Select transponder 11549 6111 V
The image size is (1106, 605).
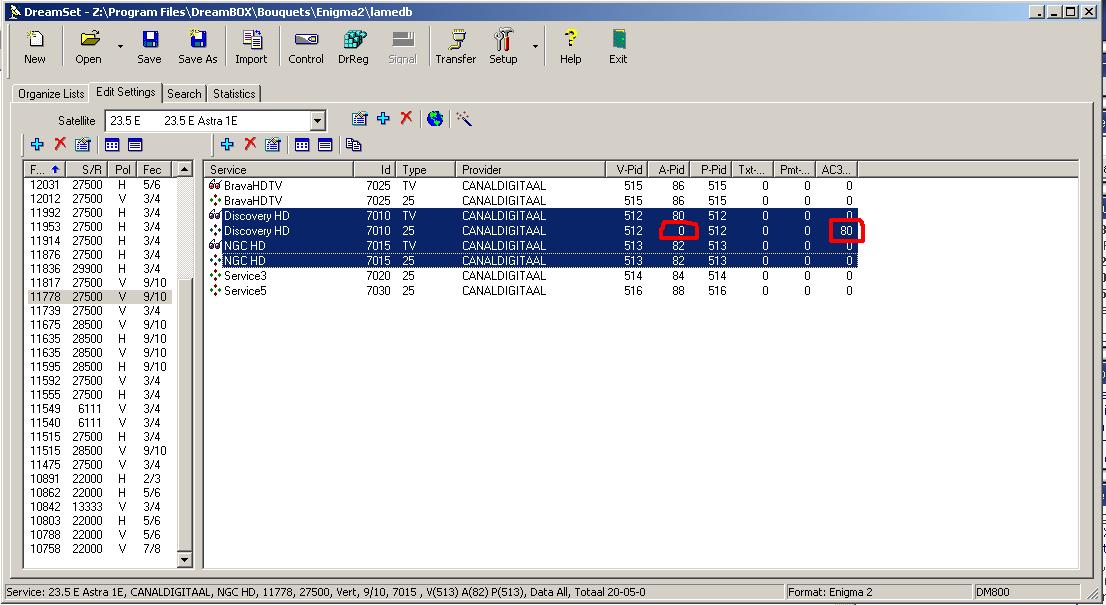coord(99,409)
